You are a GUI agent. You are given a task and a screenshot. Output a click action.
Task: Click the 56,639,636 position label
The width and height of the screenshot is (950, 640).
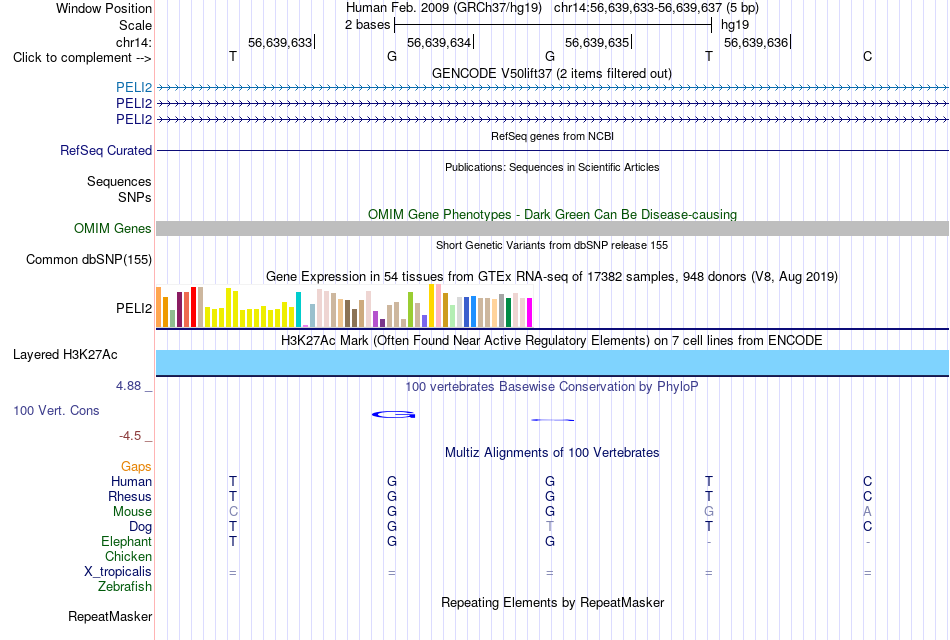point(756,42)
